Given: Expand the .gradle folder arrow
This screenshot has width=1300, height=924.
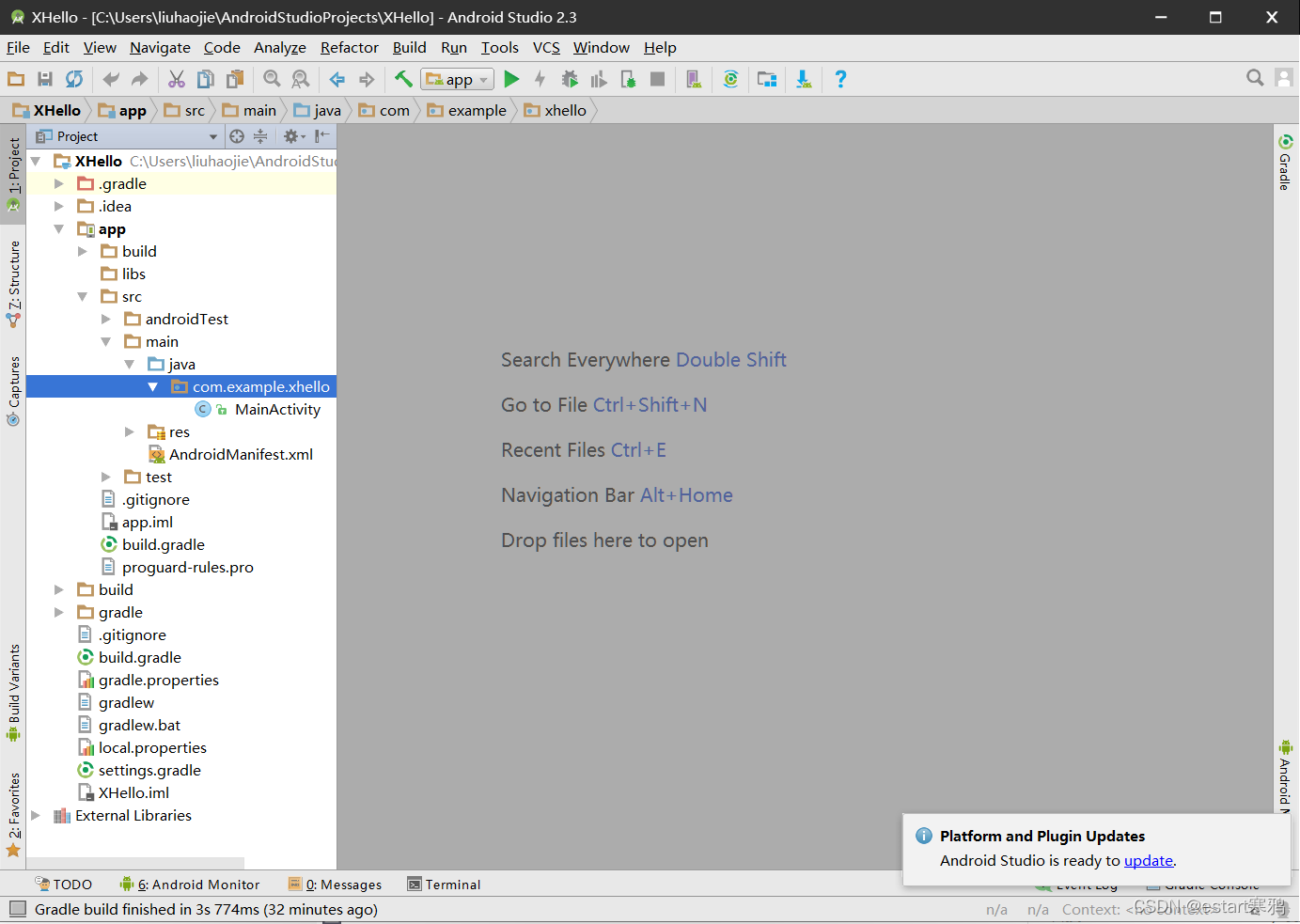Looking at the screenshot, I should pyautogui.click(x=59, y=183).
